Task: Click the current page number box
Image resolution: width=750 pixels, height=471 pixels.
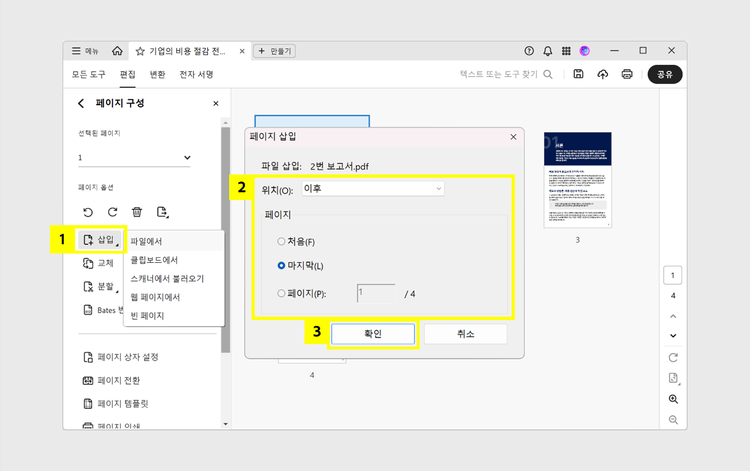Action: pos(673,275)
